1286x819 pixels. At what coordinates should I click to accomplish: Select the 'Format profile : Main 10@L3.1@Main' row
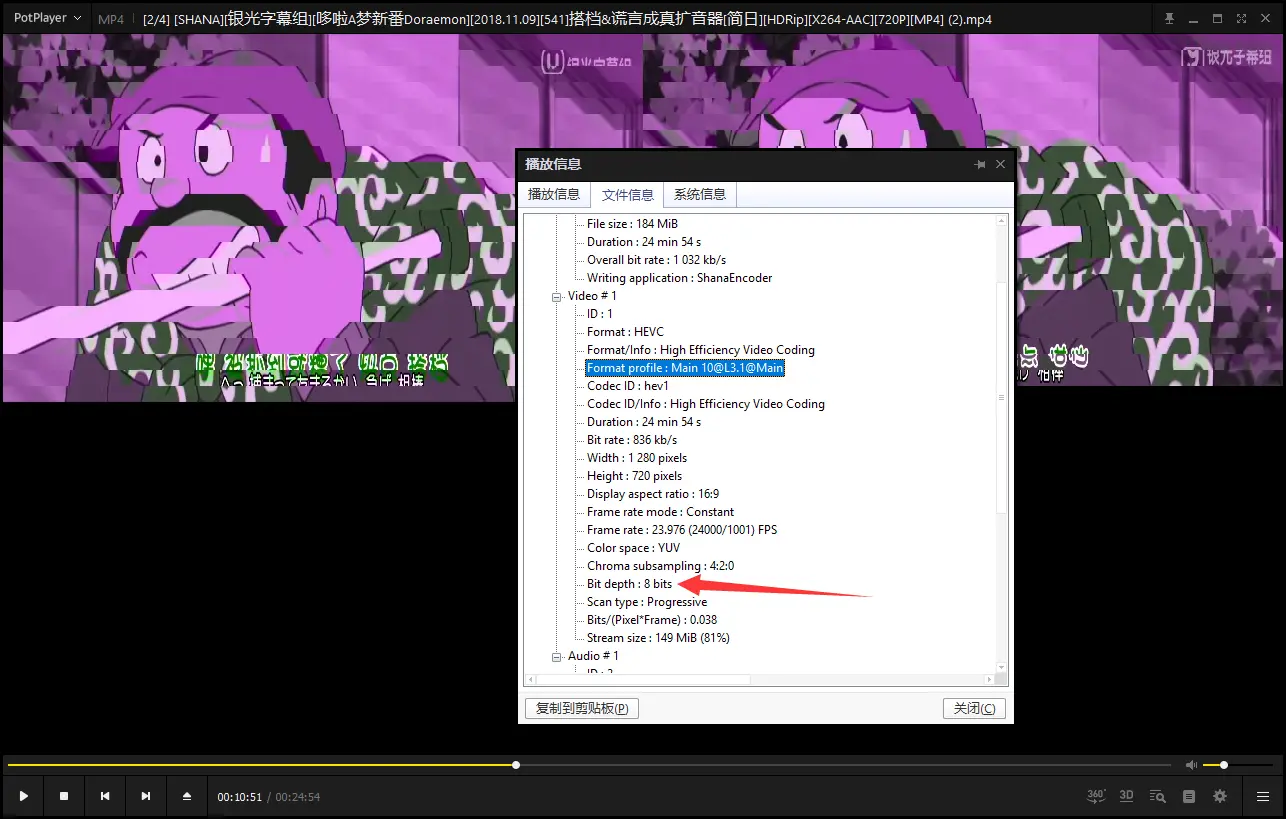[685, 368]
